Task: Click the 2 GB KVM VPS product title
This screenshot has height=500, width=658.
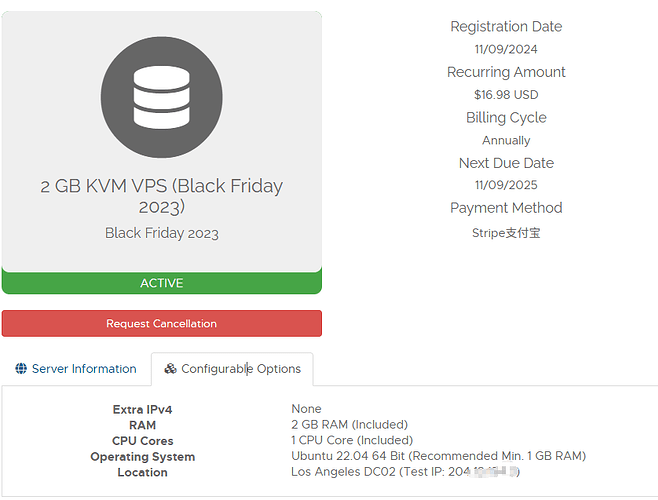Action: point(162,196)
